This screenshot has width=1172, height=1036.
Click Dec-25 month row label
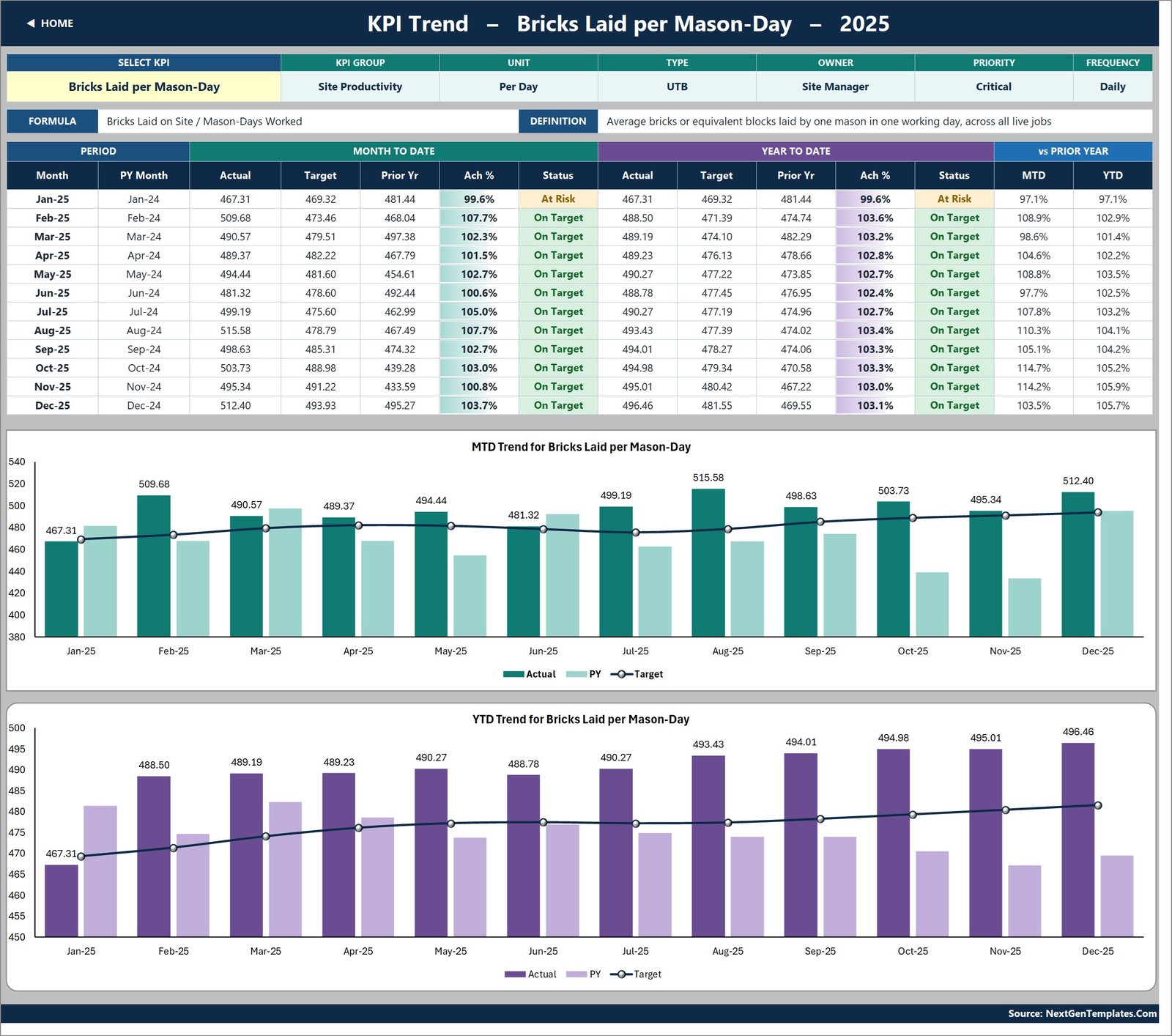click(x=52, y=405)
